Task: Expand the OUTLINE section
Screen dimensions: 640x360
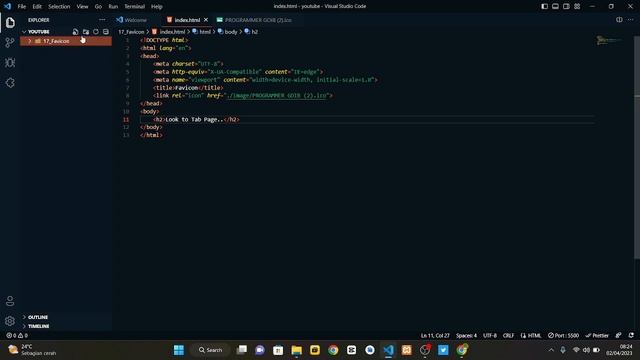Action: 38,317
